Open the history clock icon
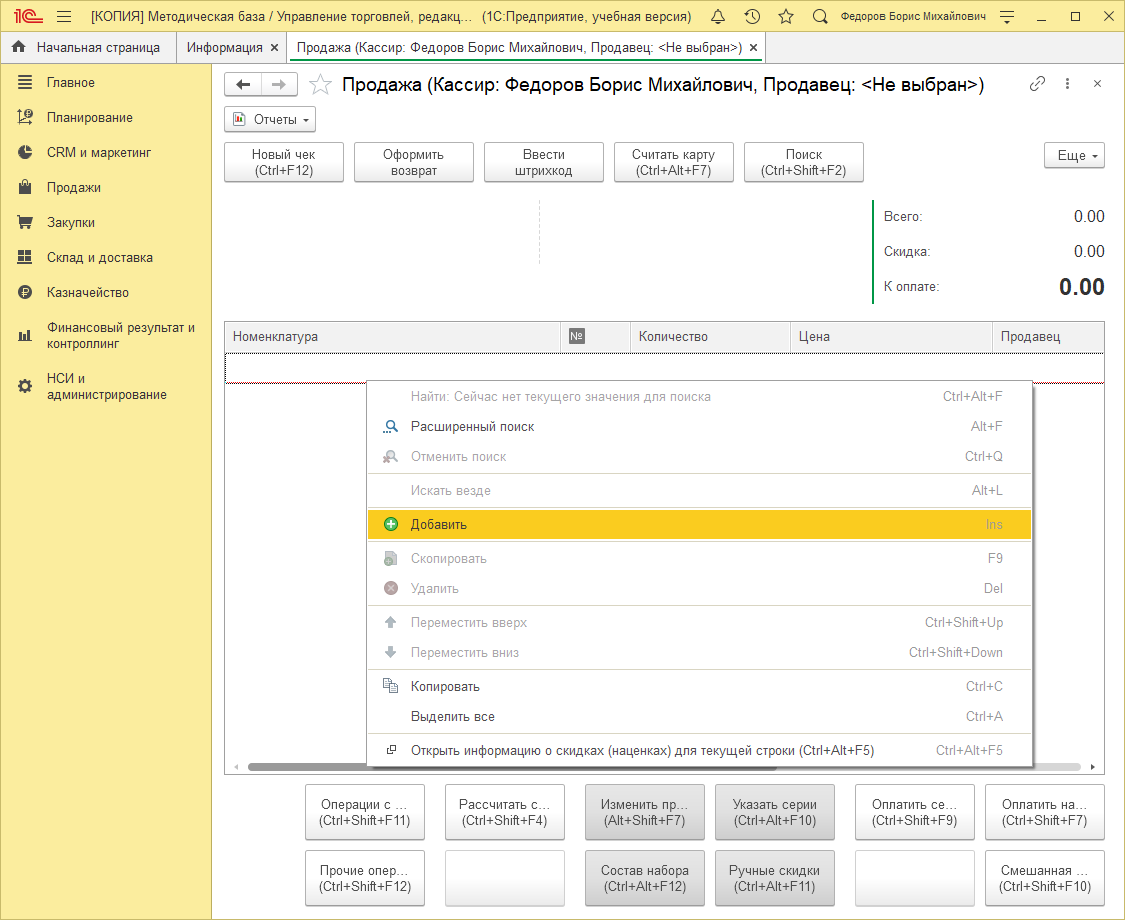Screen dimensions: 1125x920 752,17
